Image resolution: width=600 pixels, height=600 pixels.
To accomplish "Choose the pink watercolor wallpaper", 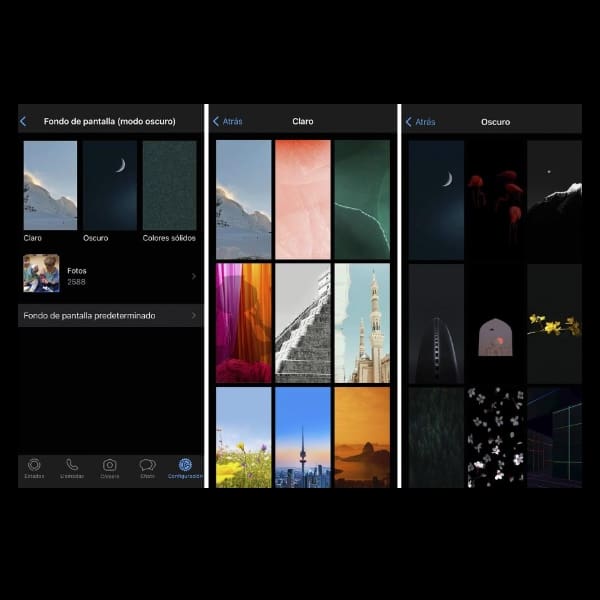I will [x=303, y=200].
